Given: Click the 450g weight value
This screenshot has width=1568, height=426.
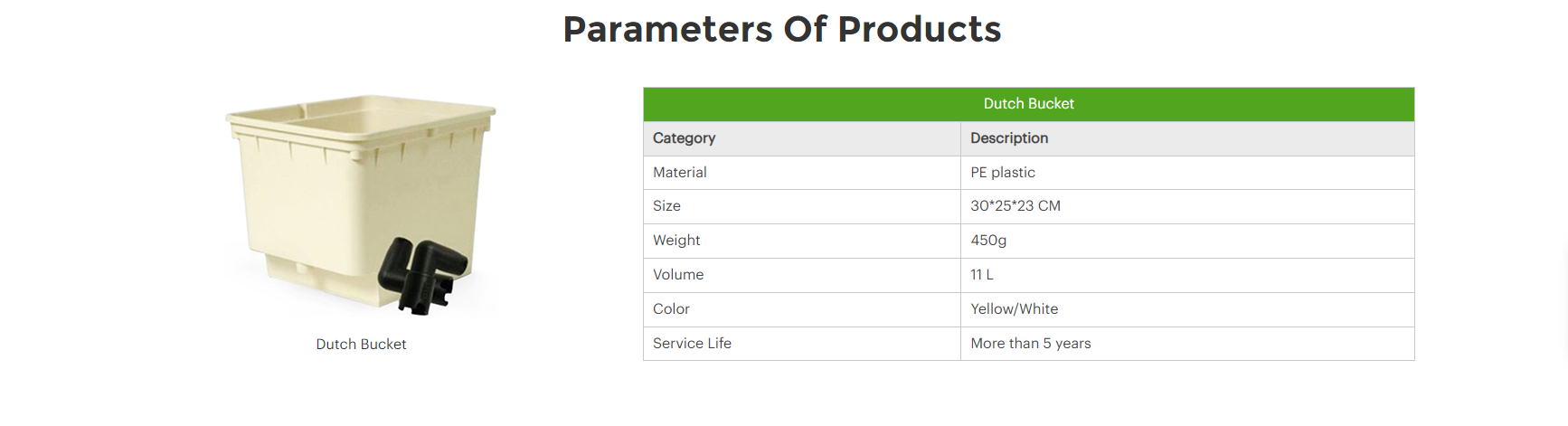Looking at the screenshot, I should (988, 241).
